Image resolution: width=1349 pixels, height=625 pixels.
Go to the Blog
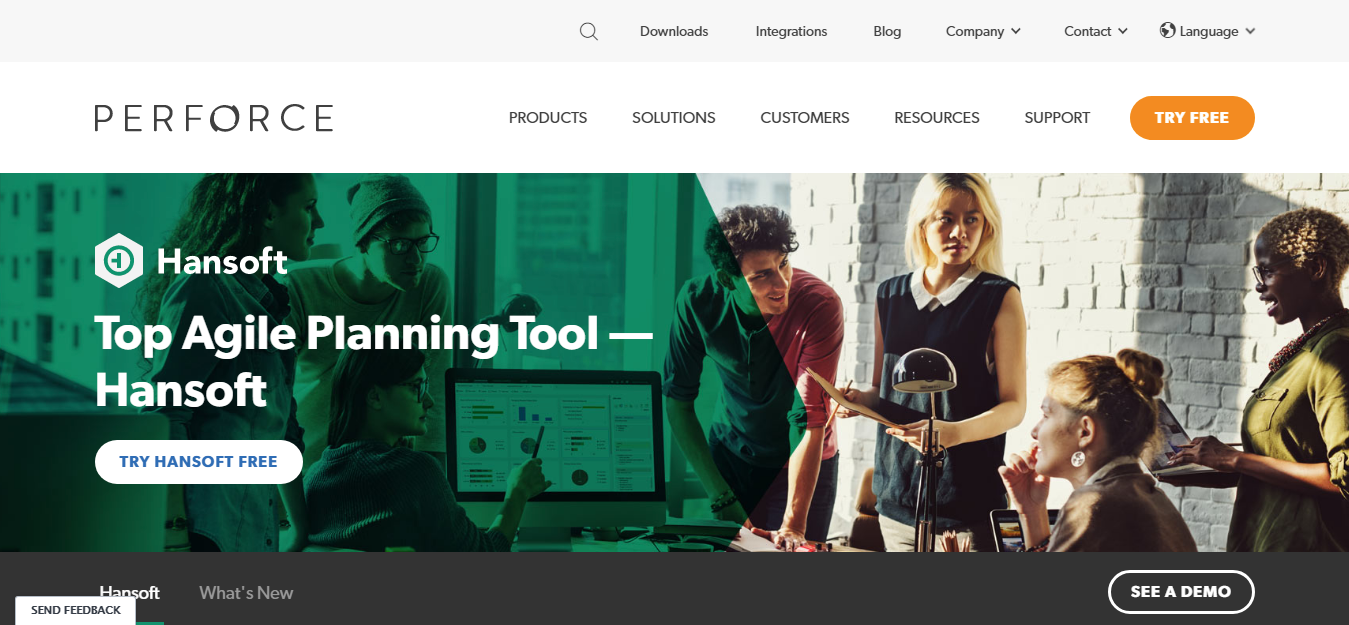pyautogui.click(x=887, y=31)
